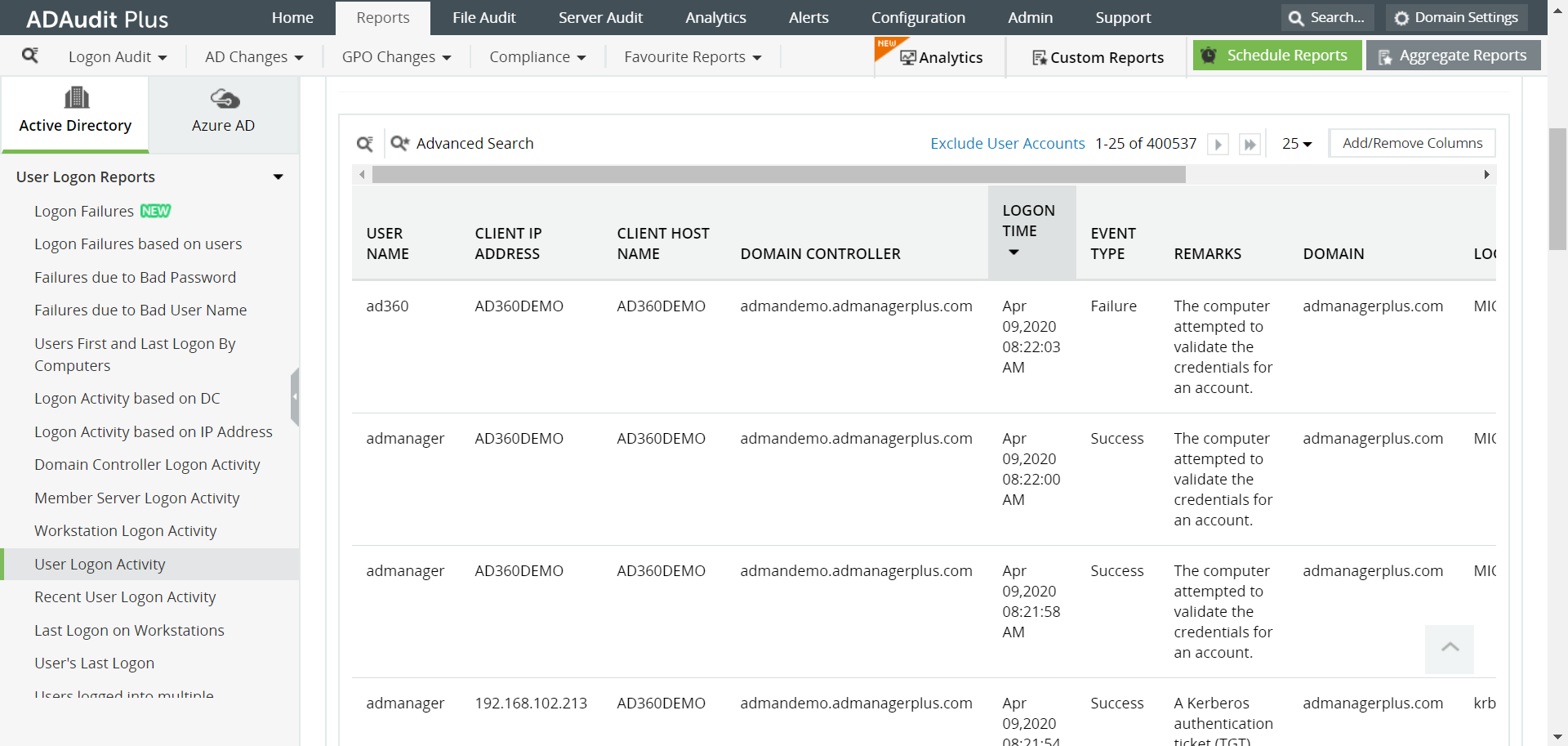Screen dimensions: 1568x746
Task: Select the Advanced Search icon
Action: tap(399, 143)
